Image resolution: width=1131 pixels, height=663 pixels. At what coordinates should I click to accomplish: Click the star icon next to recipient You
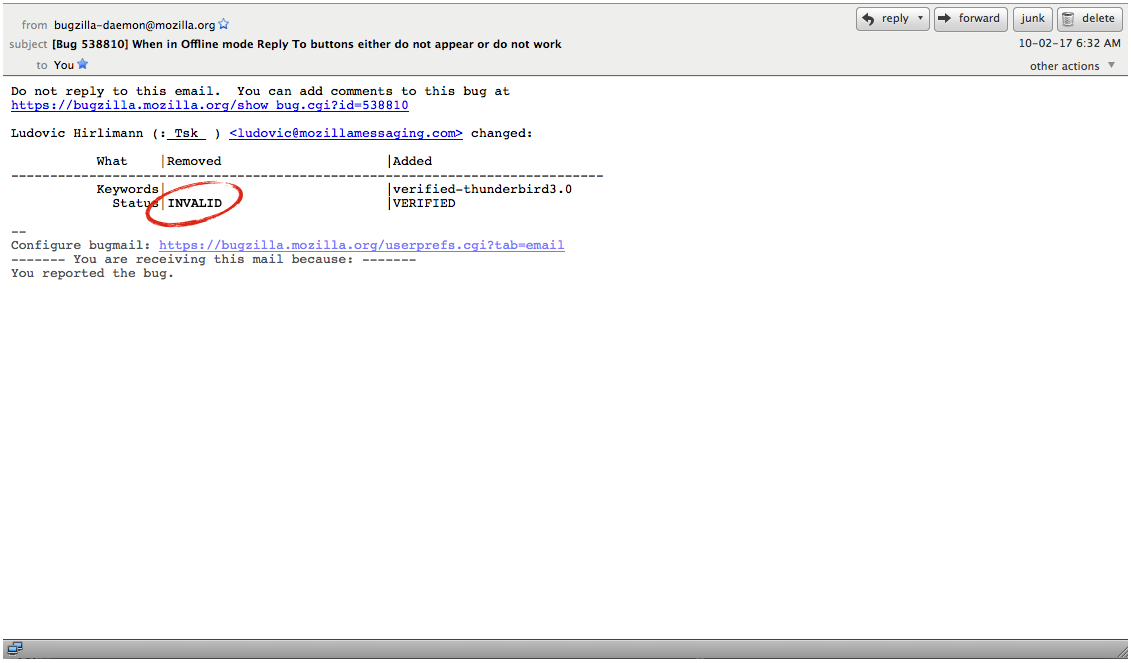(83, 64)
